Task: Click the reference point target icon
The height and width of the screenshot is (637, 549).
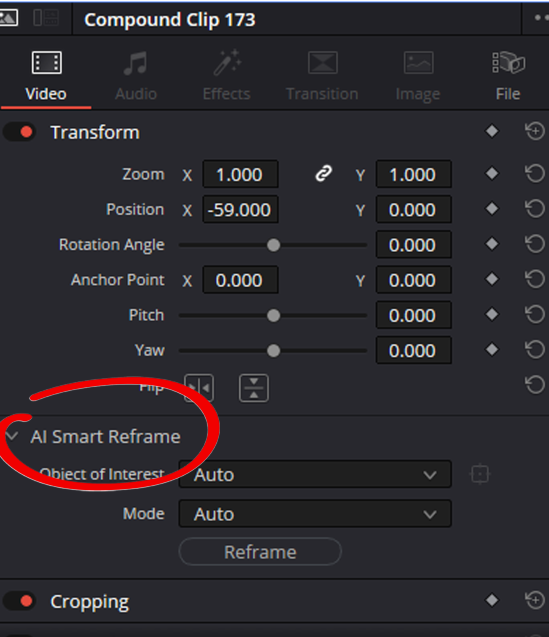Action: point(480,474)
